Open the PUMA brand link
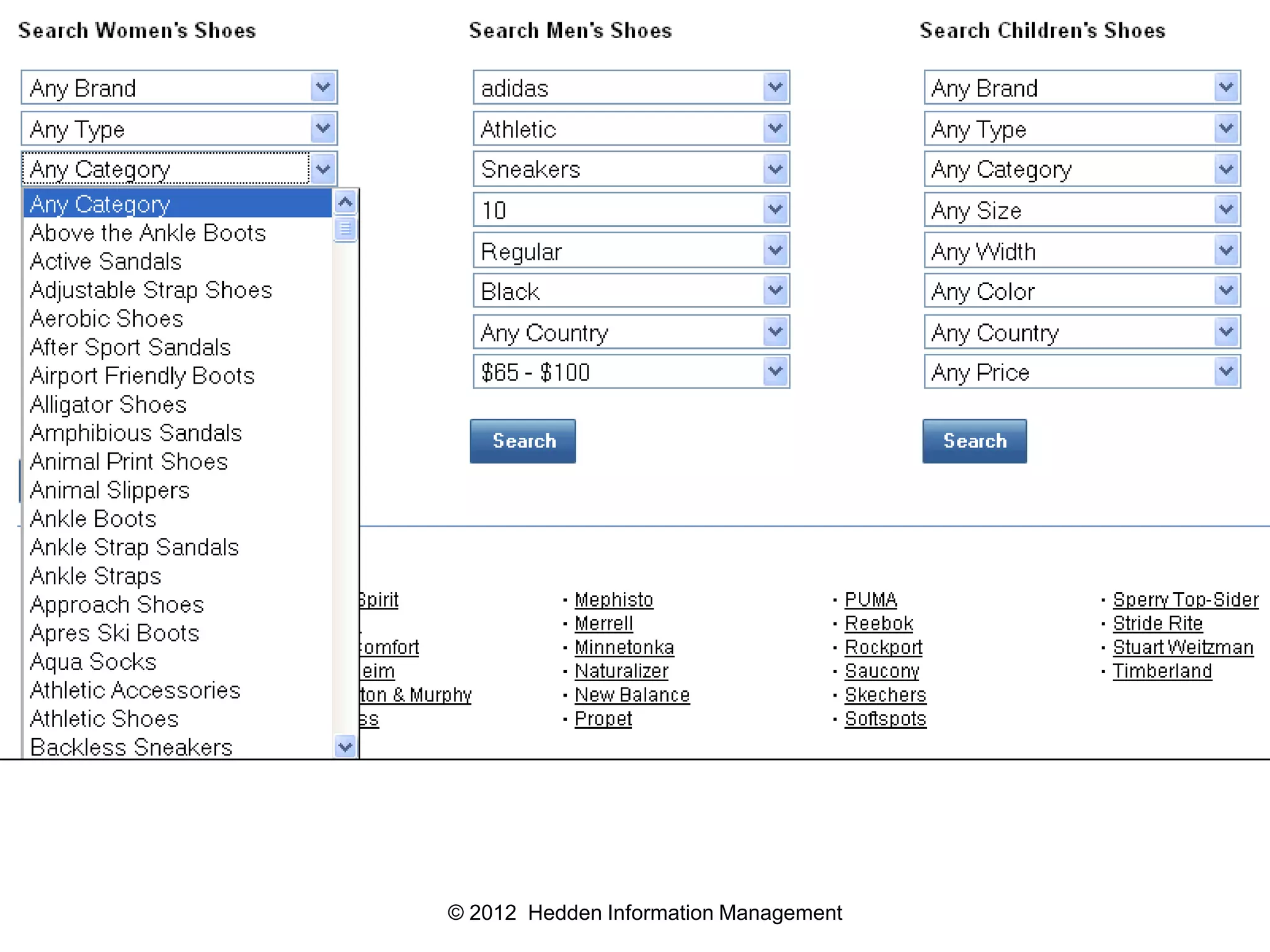This screenshot has height=952, width=1270. tap(871, 600)
